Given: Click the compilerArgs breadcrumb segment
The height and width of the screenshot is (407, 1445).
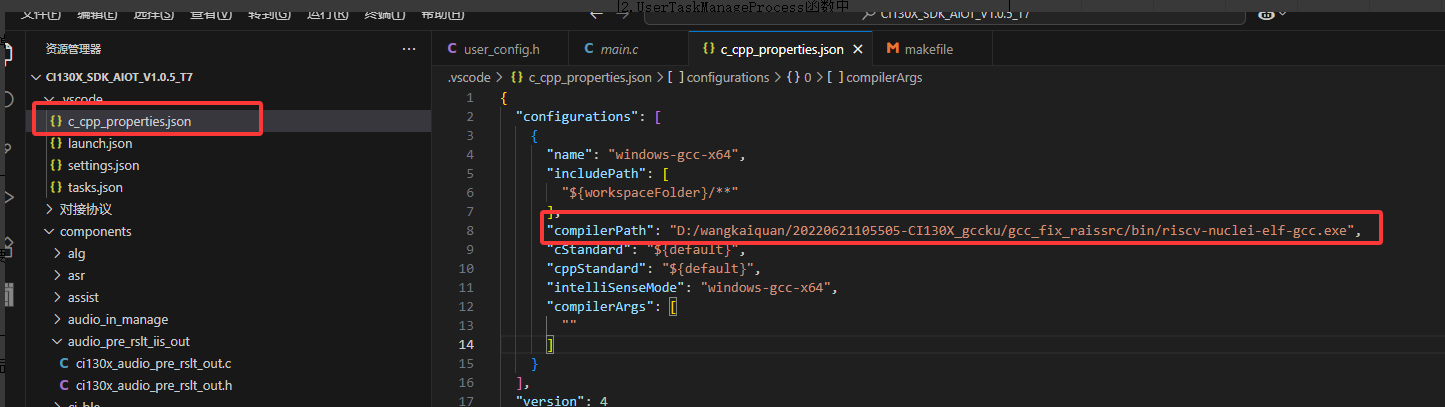Looking at the screenshot, I should [x=884, y=77].
